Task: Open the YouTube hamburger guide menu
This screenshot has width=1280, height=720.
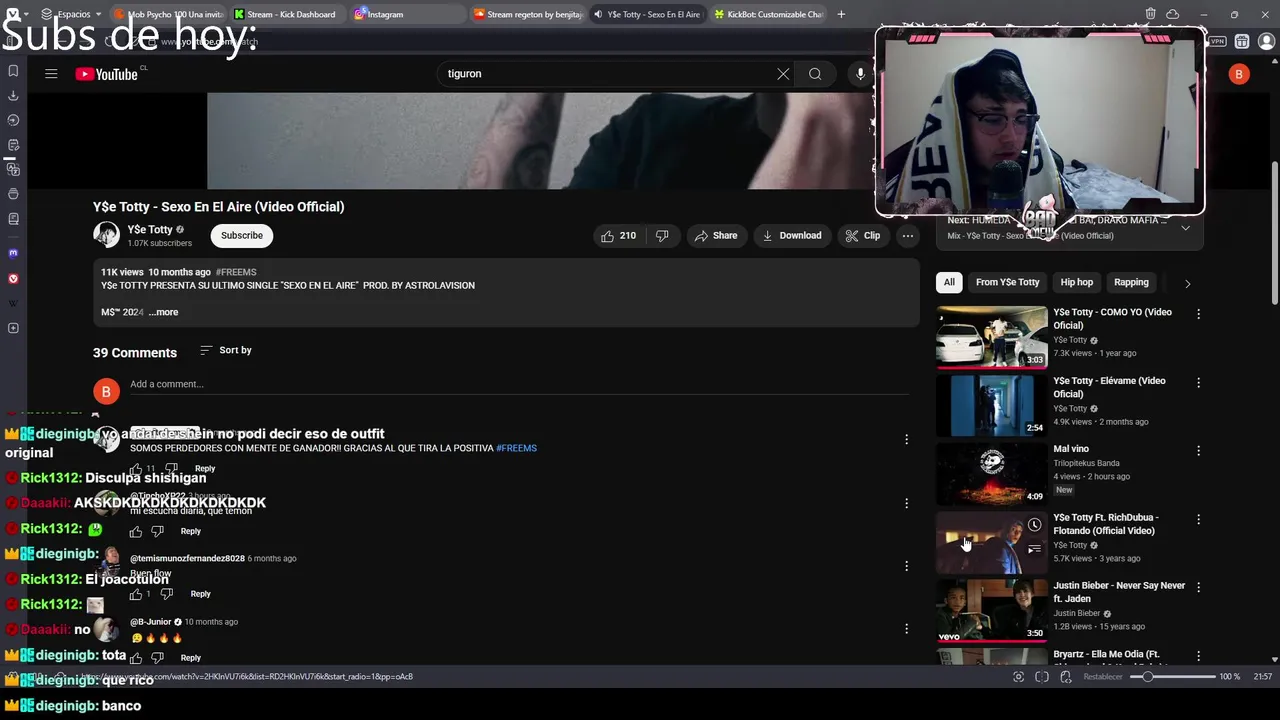Action: click(51, 74)
